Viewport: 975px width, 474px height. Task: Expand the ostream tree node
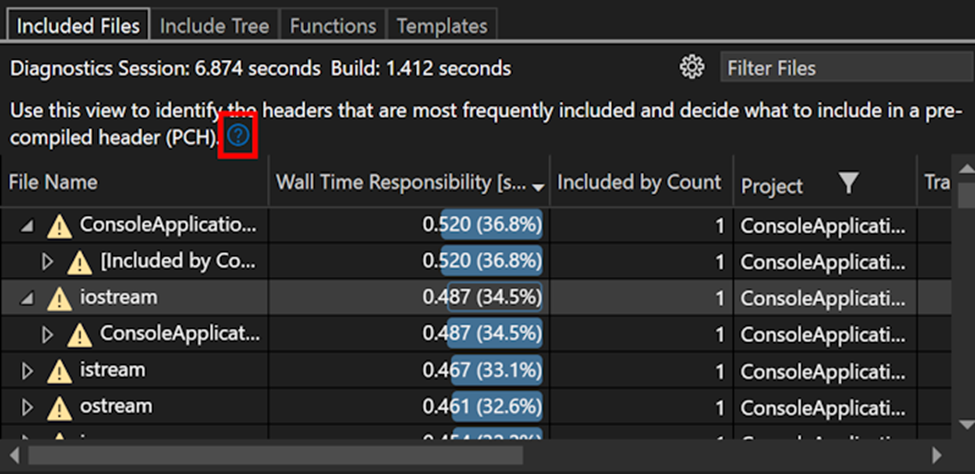[27, 408]
